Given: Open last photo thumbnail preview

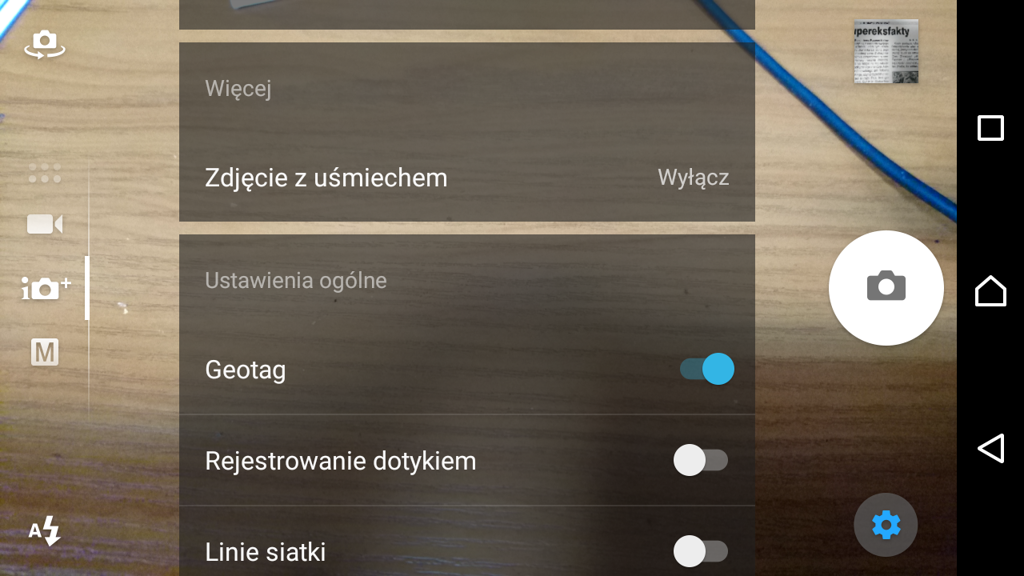Looking at the screenshot, I should (886, 52).
